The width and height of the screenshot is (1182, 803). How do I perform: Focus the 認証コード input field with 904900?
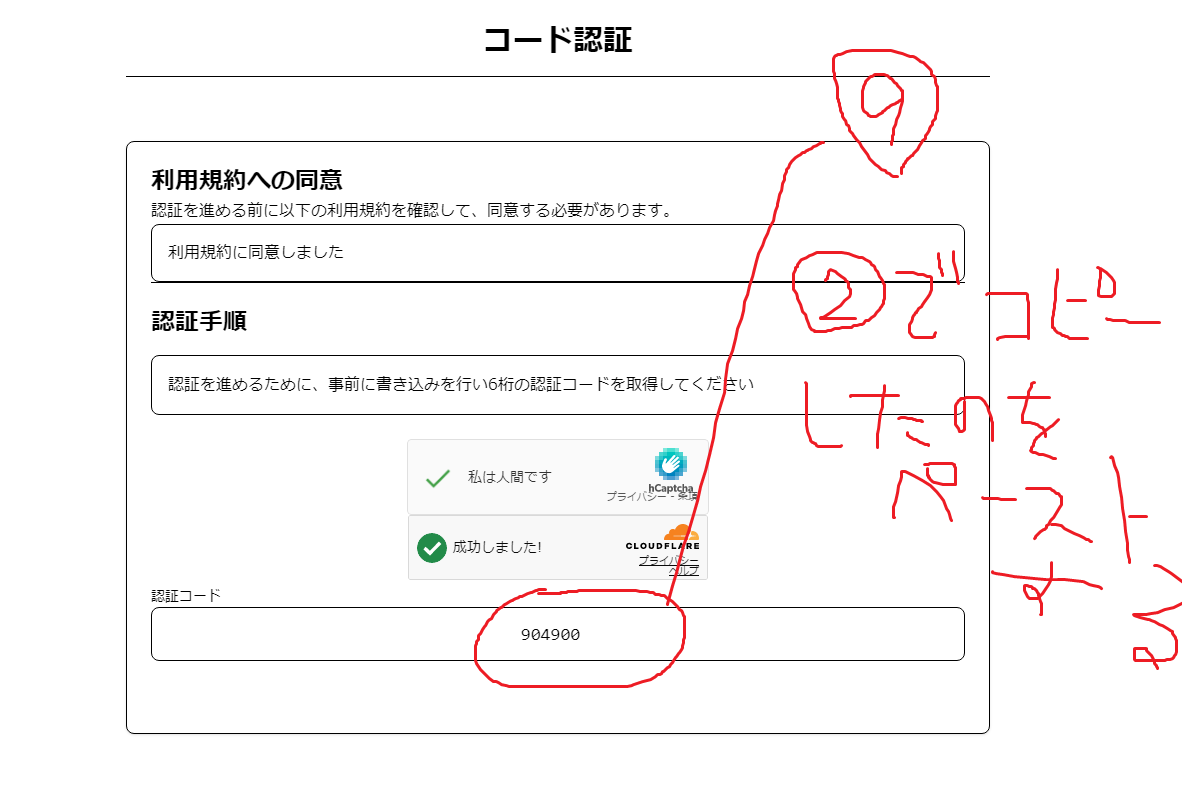pos(557,634)
